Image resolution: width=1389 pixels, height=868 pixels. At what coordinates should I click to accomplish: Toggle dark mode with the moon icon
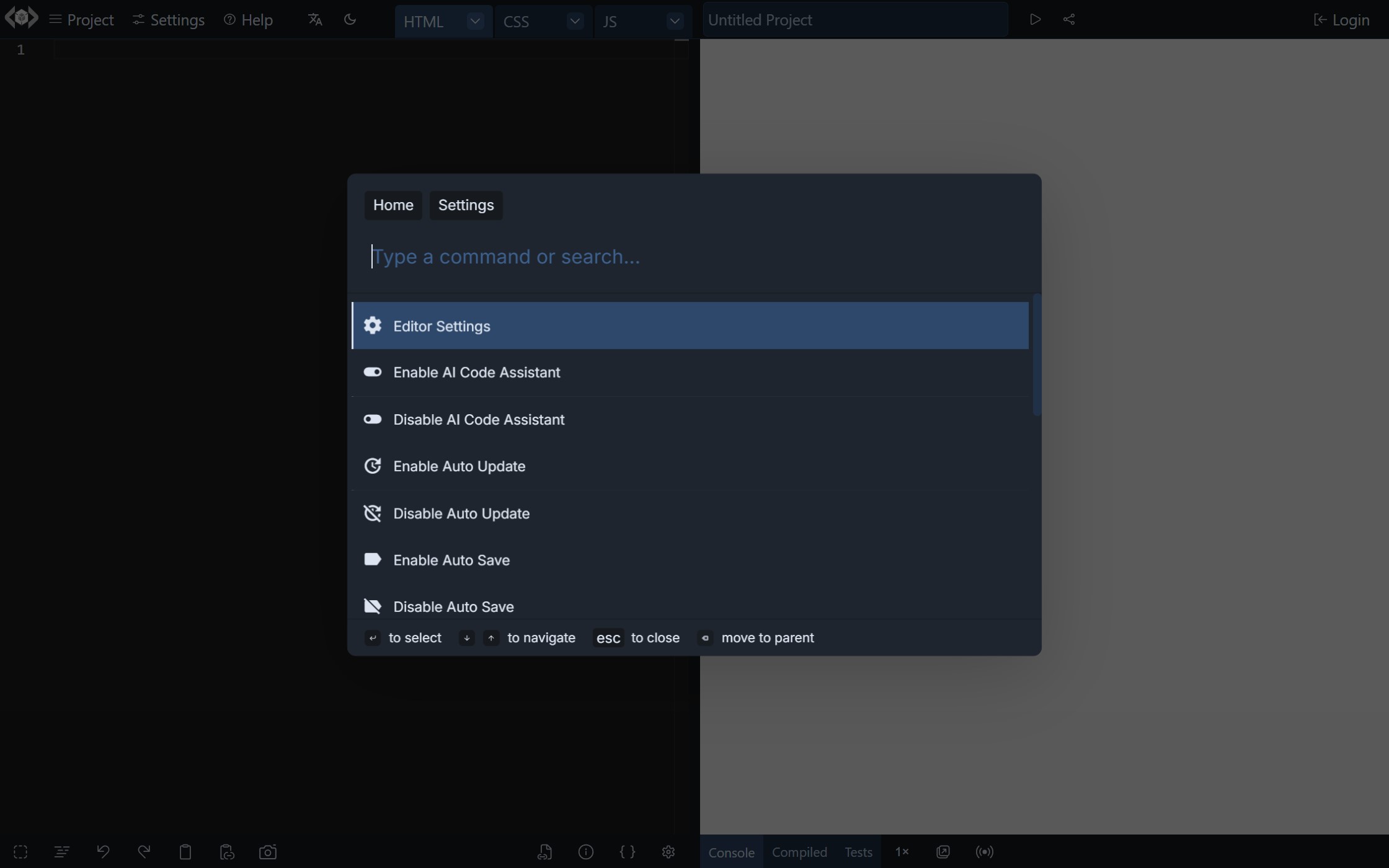350,19
